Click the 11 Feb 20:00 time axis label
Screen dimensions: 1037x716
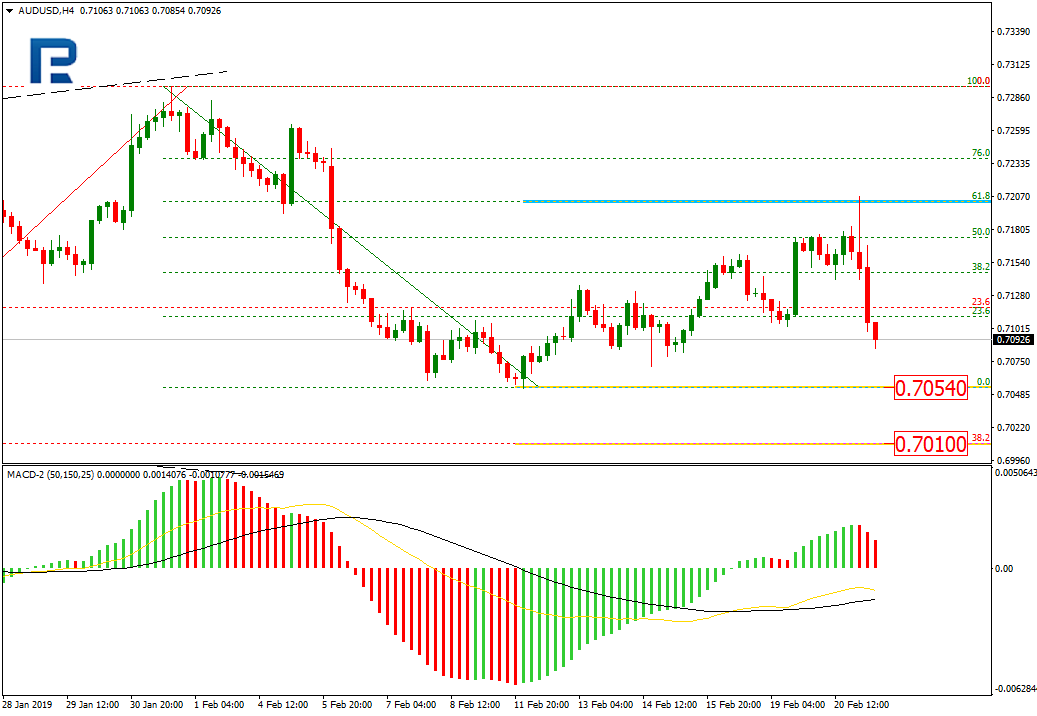pyautogui.click(x=541, y=704)
